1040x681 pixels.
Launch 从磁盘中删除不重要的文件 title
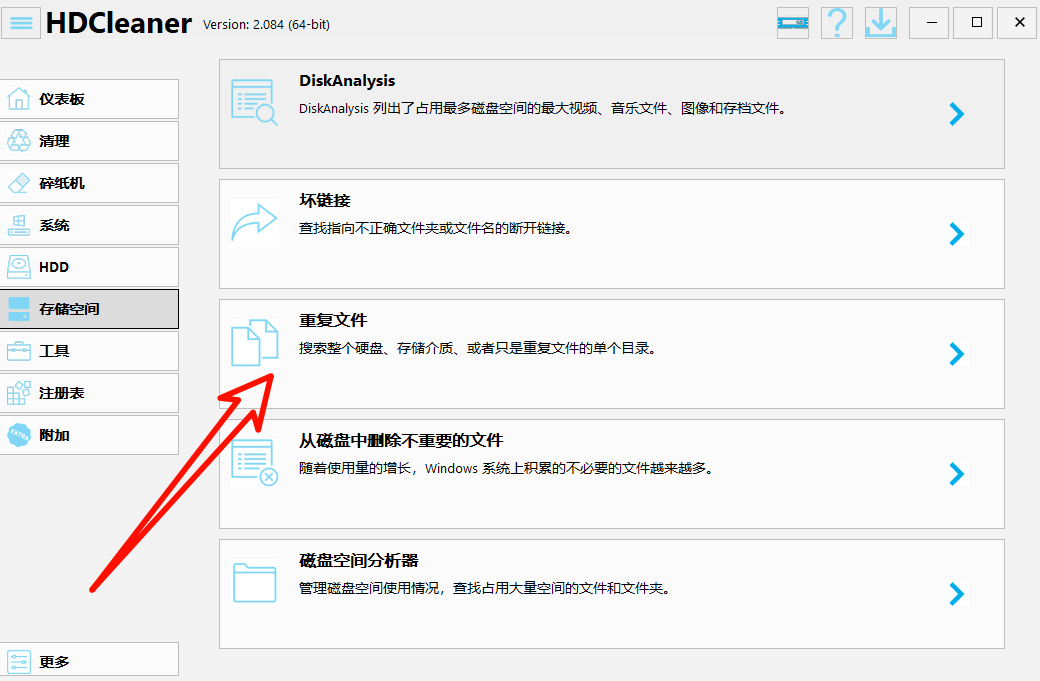[x=401, y=440]
